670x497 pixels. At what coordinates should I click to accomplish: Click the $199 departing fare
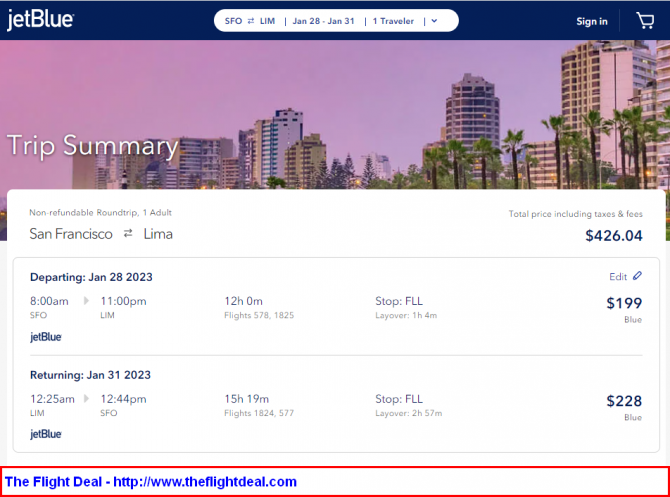pyautogui.click(x=624, y=303)
